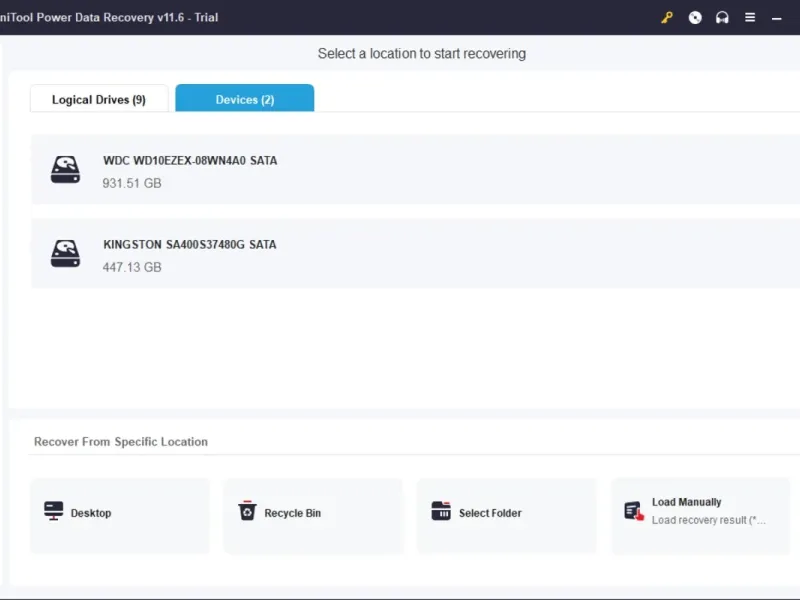The width and height of the screenshot is (800, 600).
Task: Open the hamburger menu icon
Action: click(750, 18)
